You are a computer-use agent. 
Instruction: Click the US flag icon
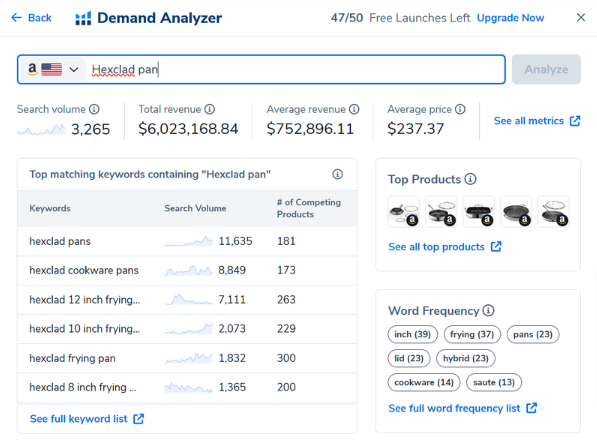tap(51, 69)
